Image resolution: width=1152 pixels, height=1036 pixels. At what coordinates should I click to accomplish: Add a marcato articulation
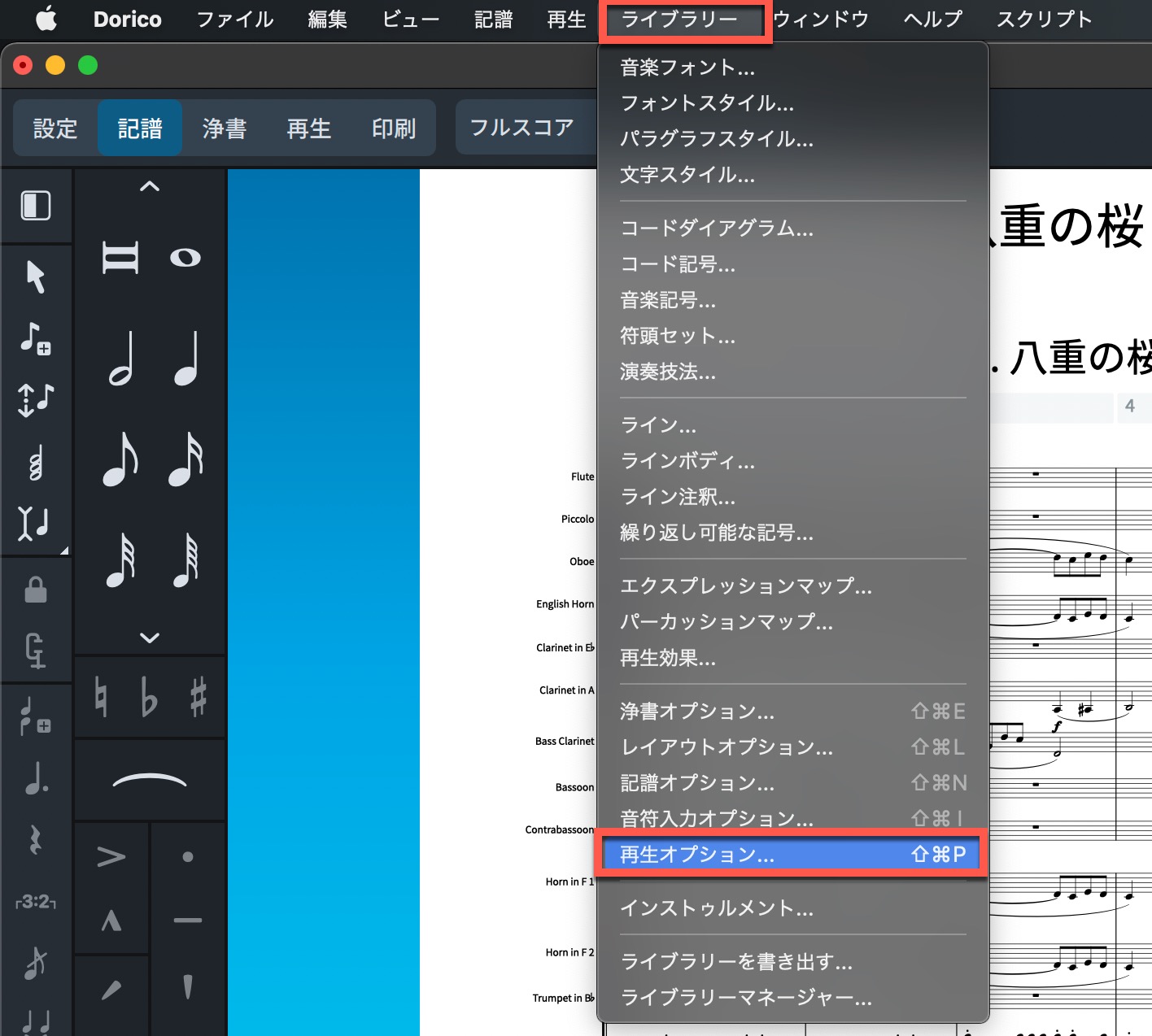111,921
